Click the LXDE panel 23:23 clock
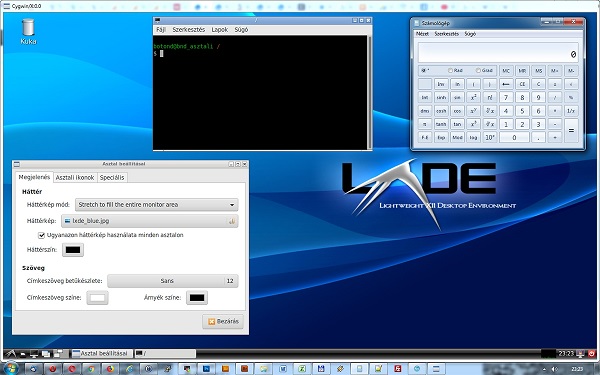 [x=566, y=354]
